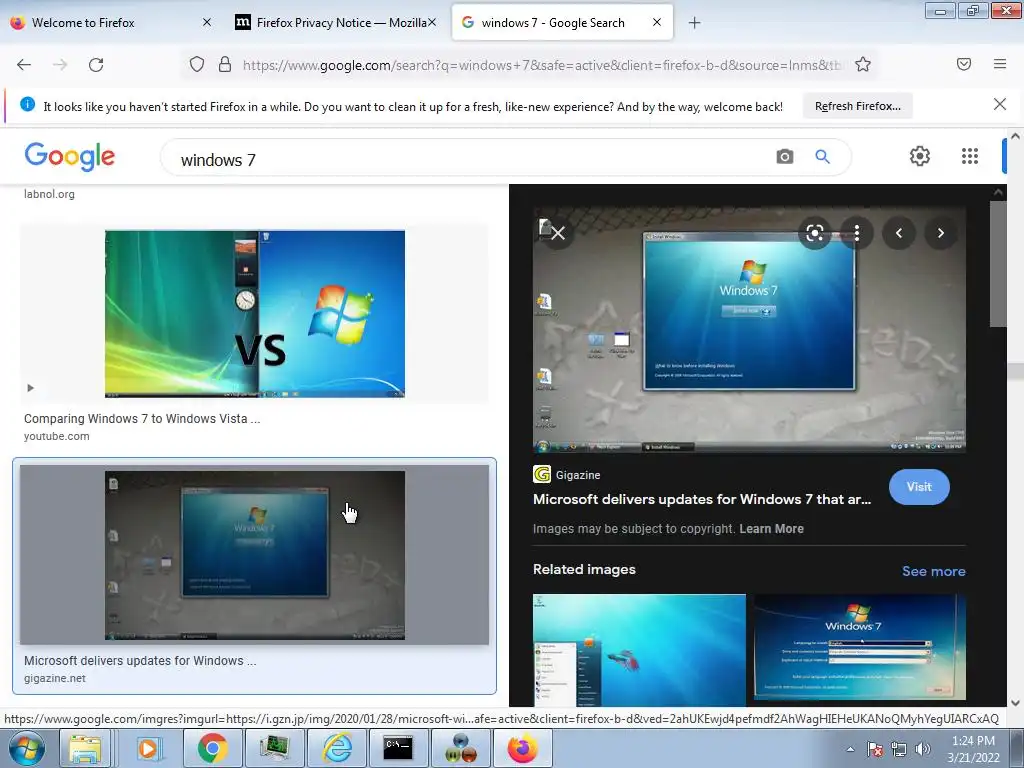This screenshot has height=768, width=1024.
Task: Save page to Pocket
Action: click(x=964, y=64)
